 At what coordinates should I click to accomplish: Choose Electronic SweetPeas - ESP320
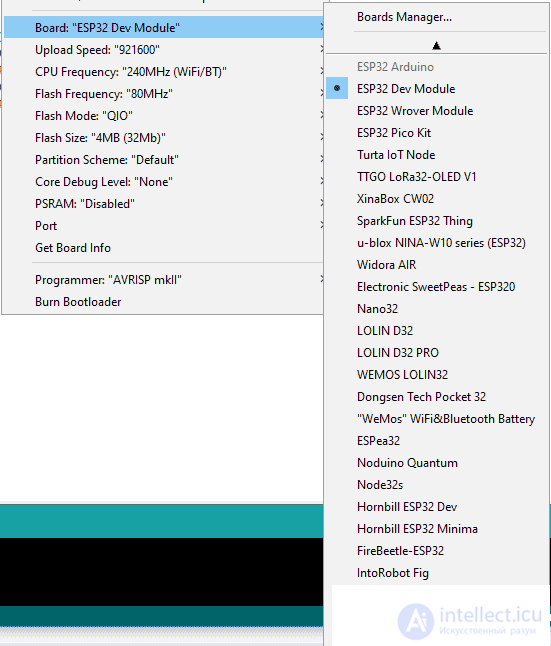[x=437, y=287]
